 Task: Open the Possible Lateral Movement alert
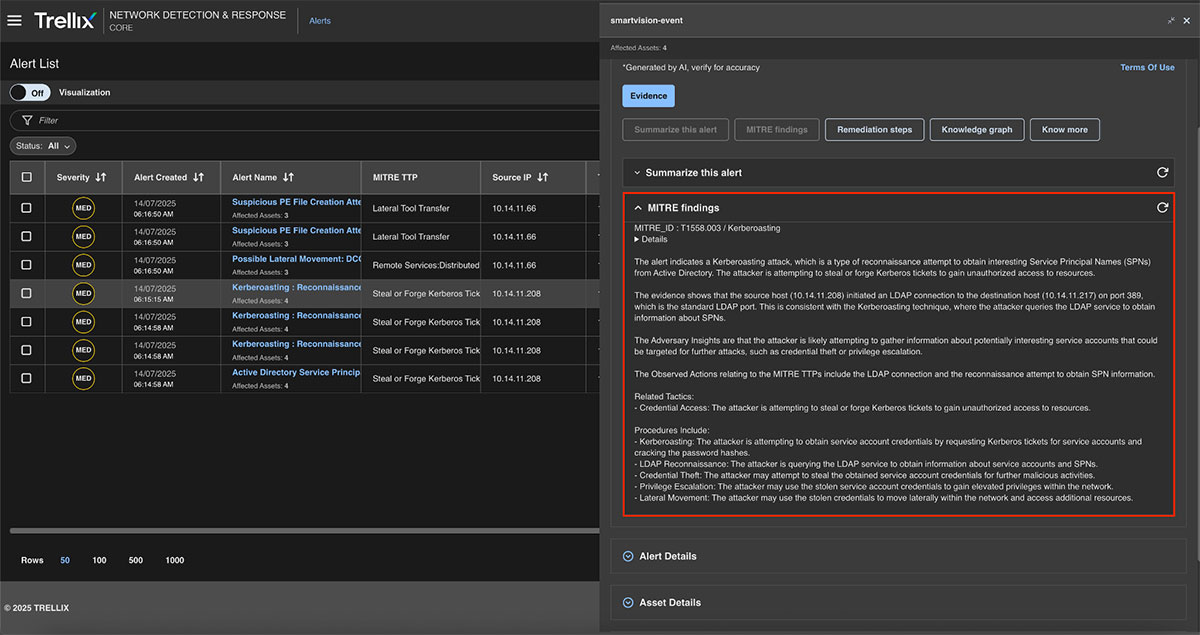pos(296,259)
